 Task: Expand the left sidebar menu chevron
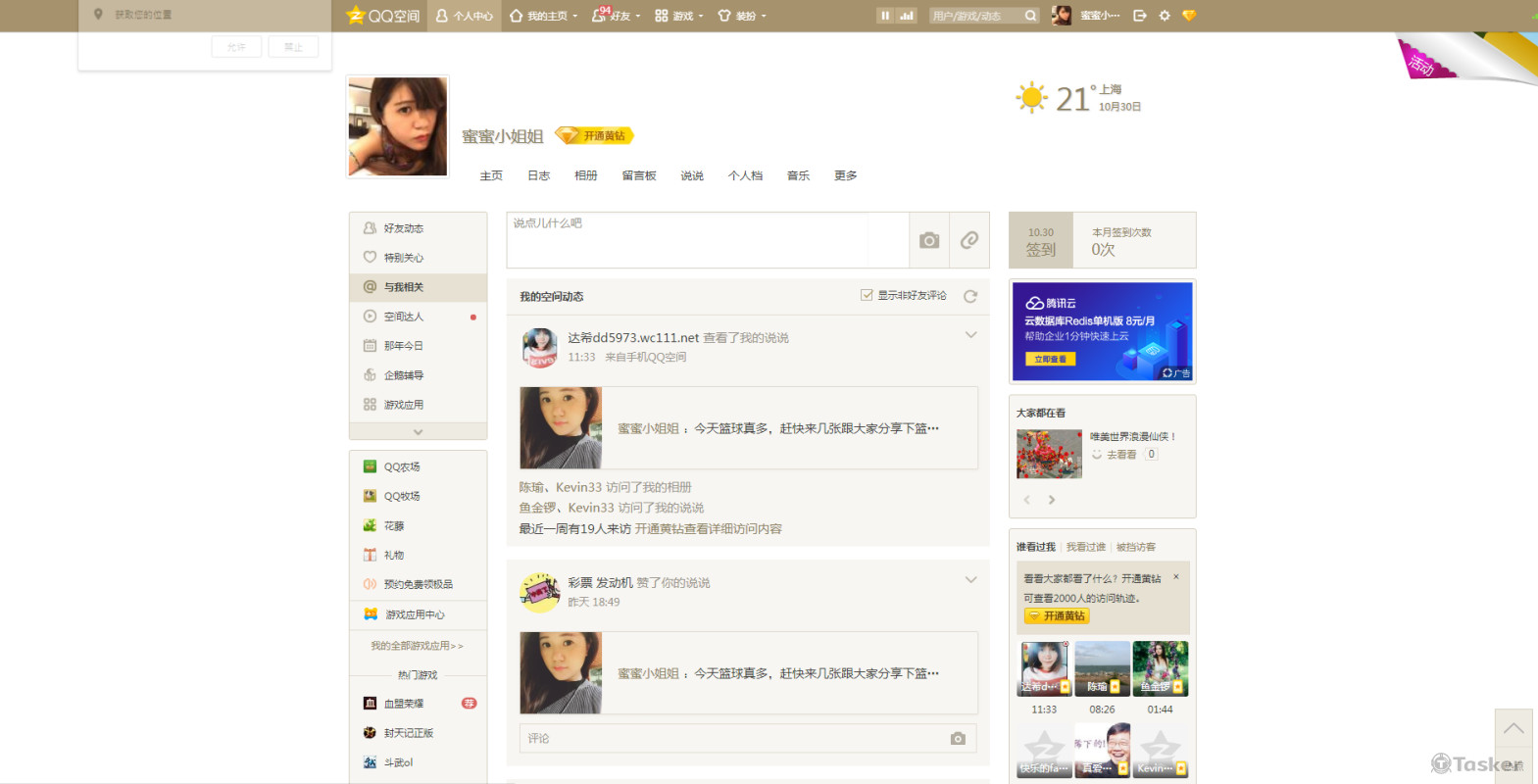click(418, 431)
